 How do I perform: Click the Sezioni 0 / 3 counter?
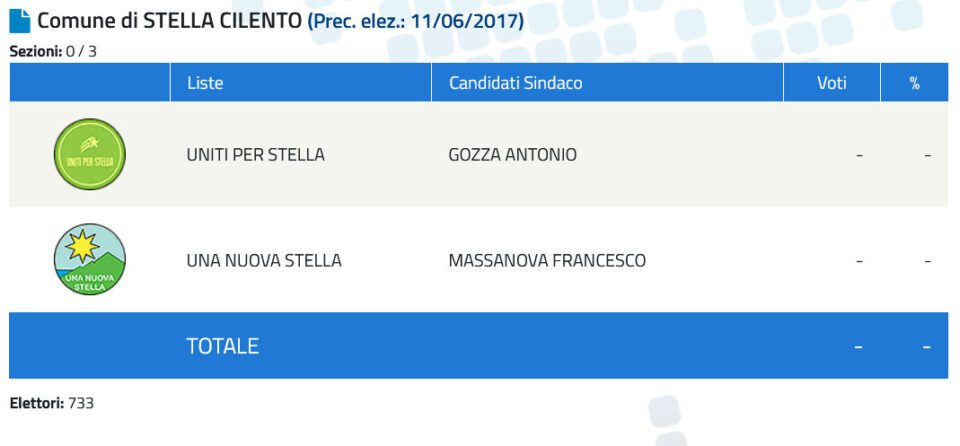(x=53, y=51)
